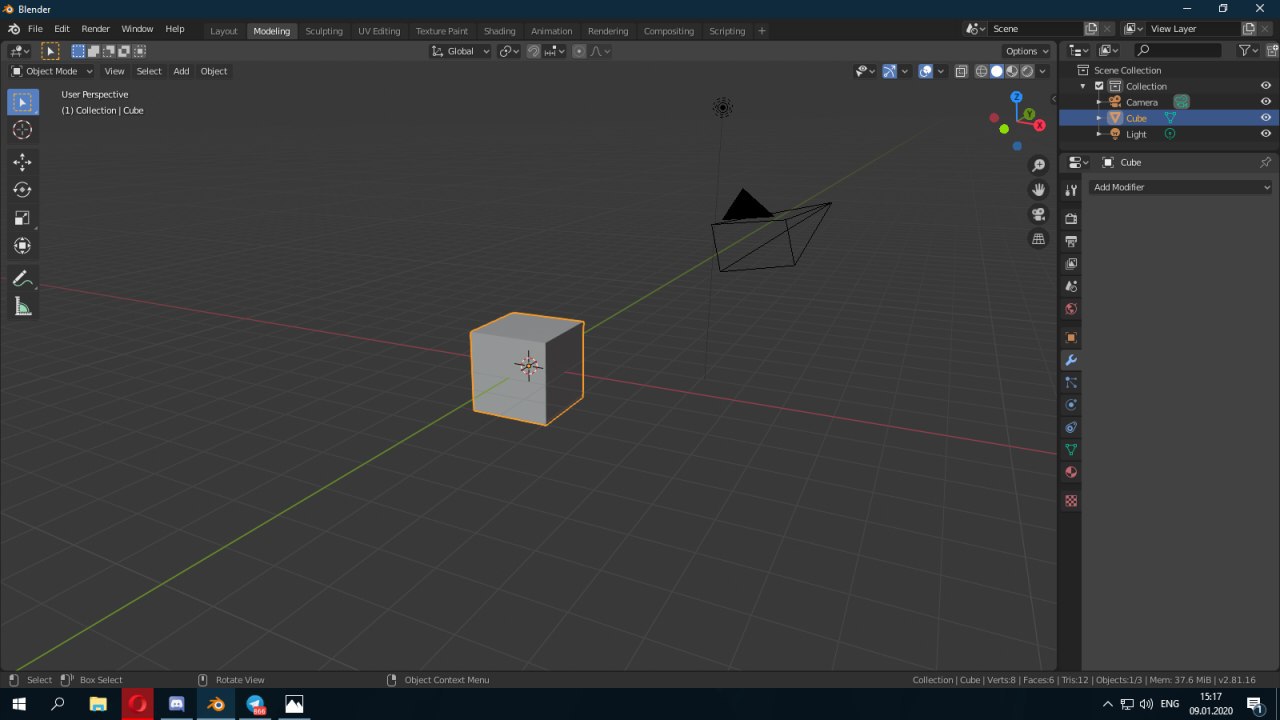
Task: Click the Z axis on navigation gizmo
Action: tap(1016, 97)
